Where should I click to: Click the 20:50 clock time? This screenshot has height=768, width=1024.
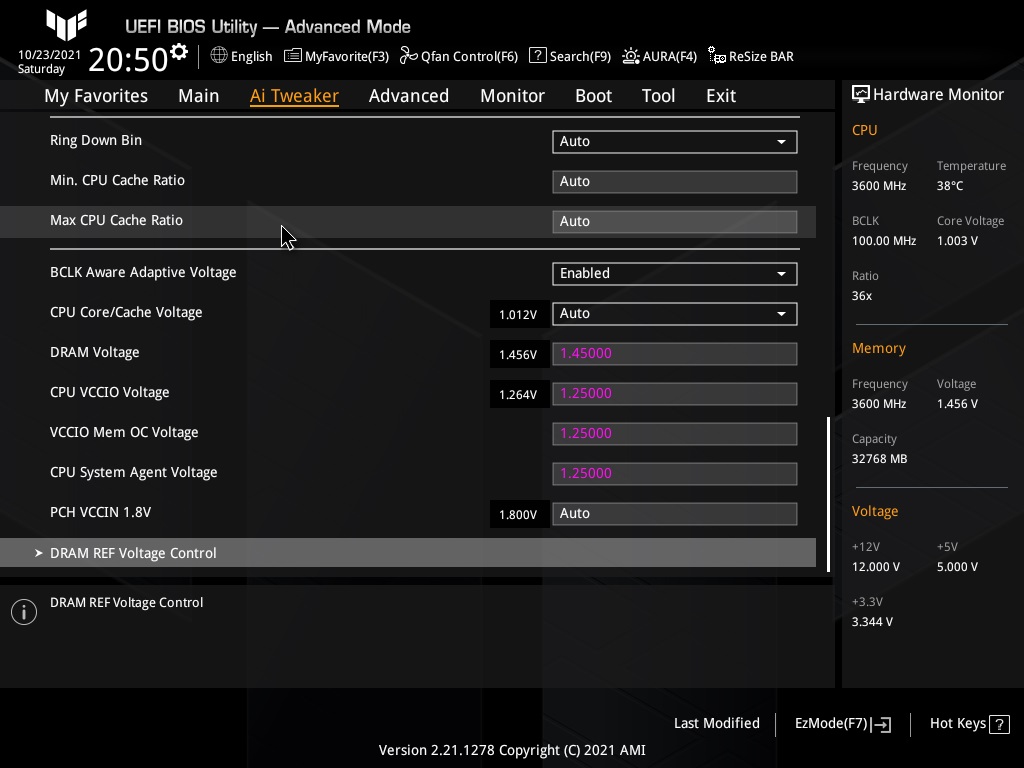click(x=128, y=59)
